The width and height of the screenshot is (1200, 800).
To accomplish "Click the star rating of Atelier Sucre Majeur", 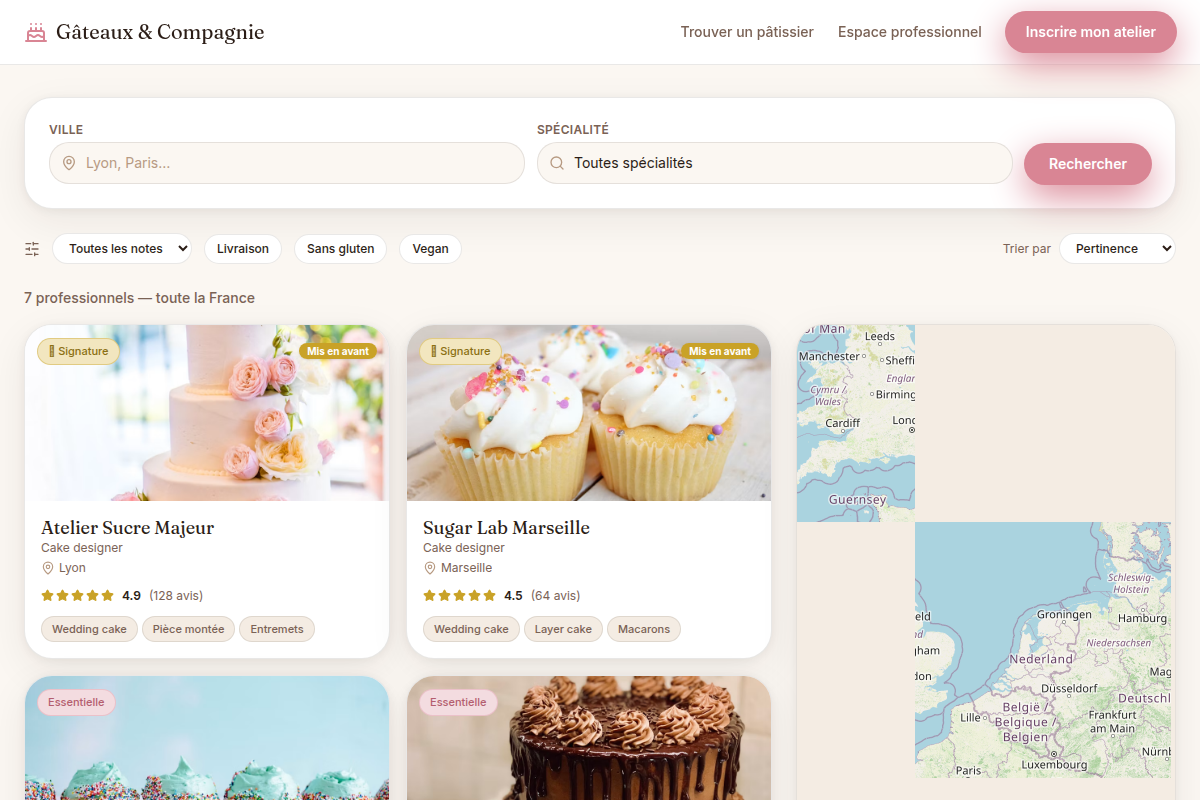I will coord(77,596).
